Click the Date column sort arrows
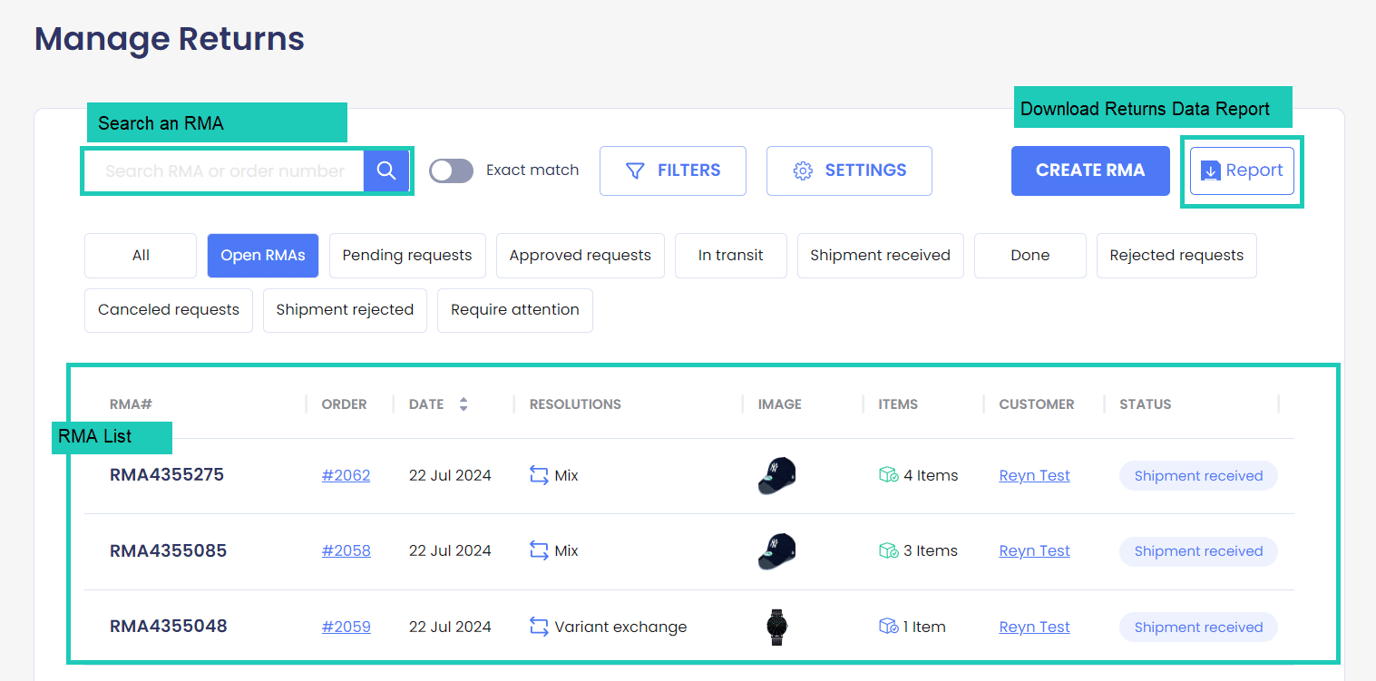Screen dimensions: 1376x681 [x=463, y=403]
